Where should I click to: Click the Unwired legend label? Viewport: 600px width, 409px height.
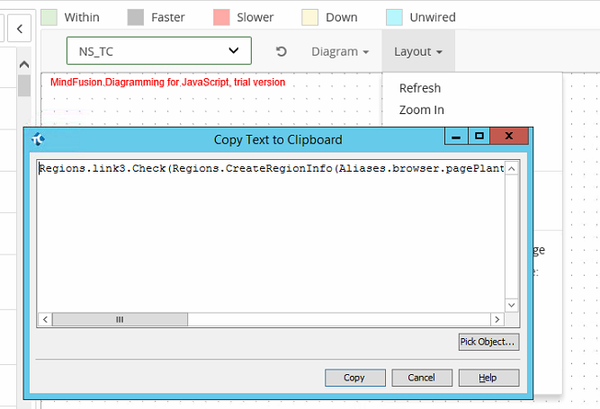pos(432,17)
